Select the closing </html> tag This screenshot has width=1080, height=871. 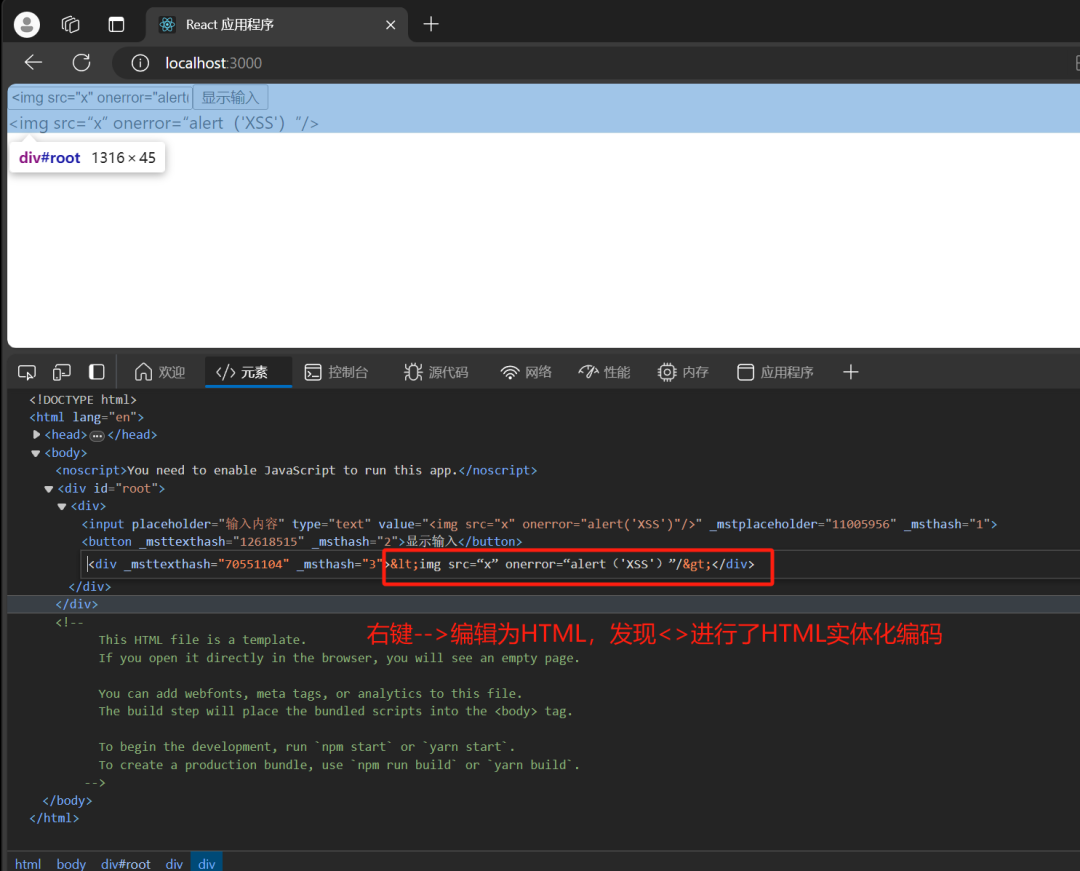(x=54, y=818)
